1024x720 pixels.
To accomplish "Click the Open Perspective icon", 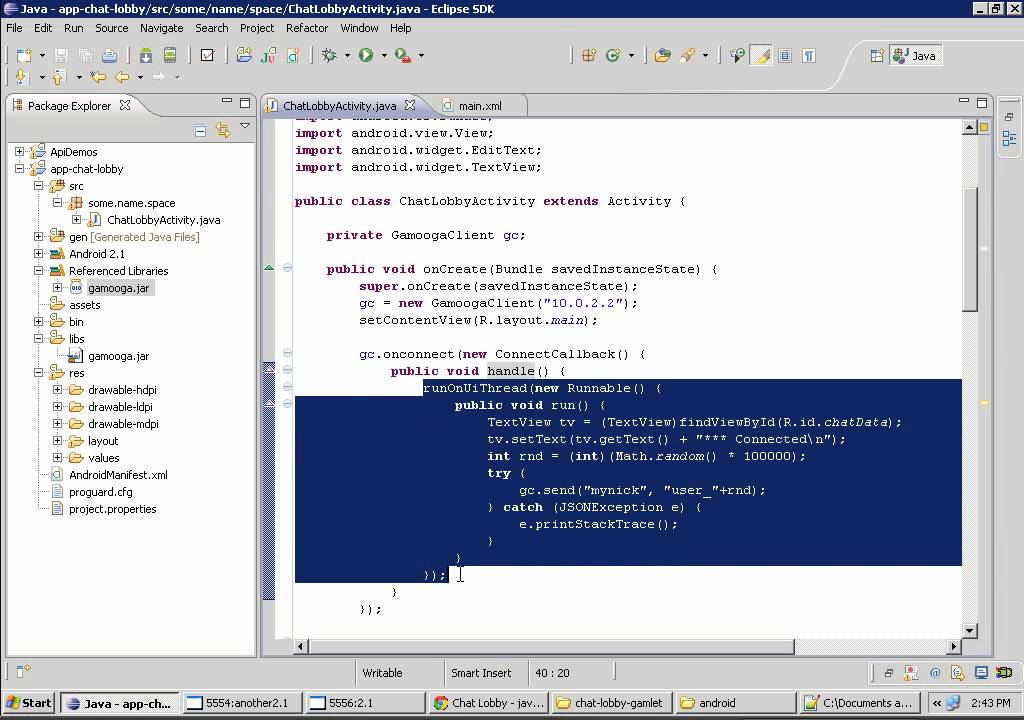I will [x=877, y=56].
